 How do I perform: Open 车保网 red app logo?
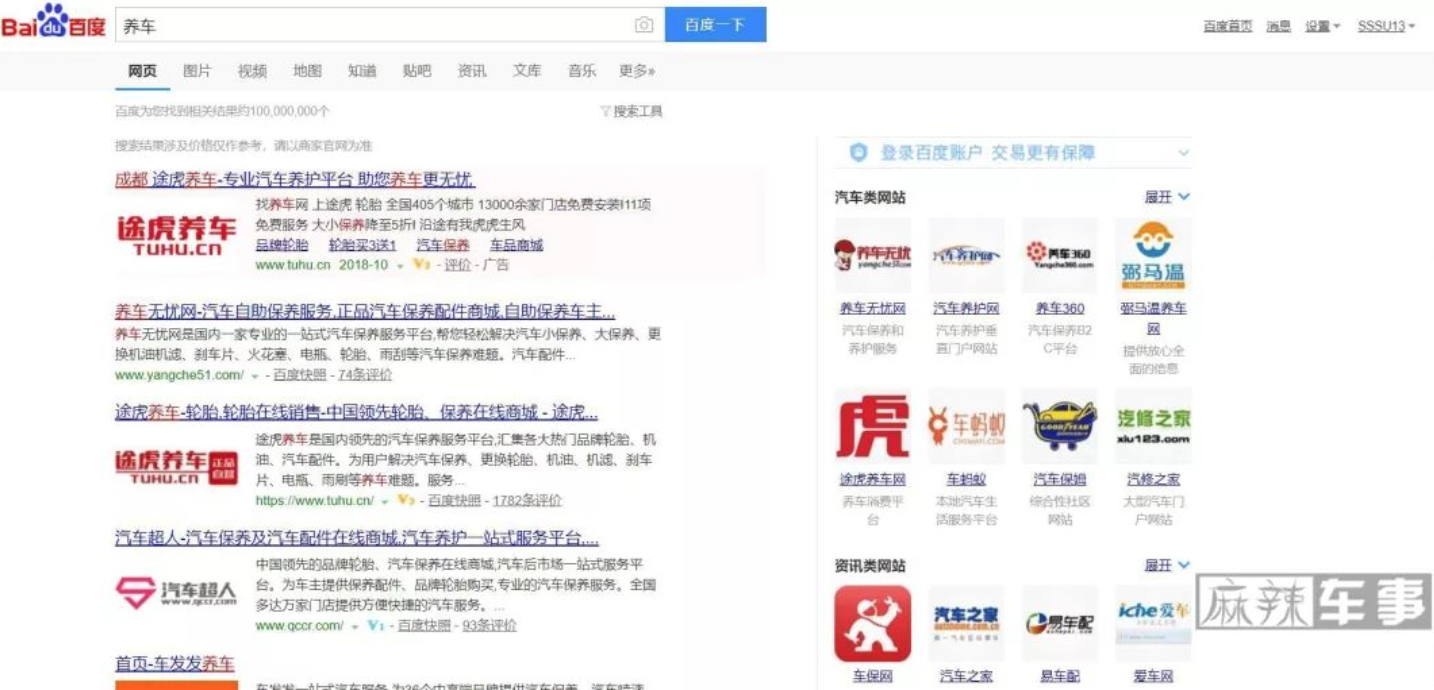872,624
